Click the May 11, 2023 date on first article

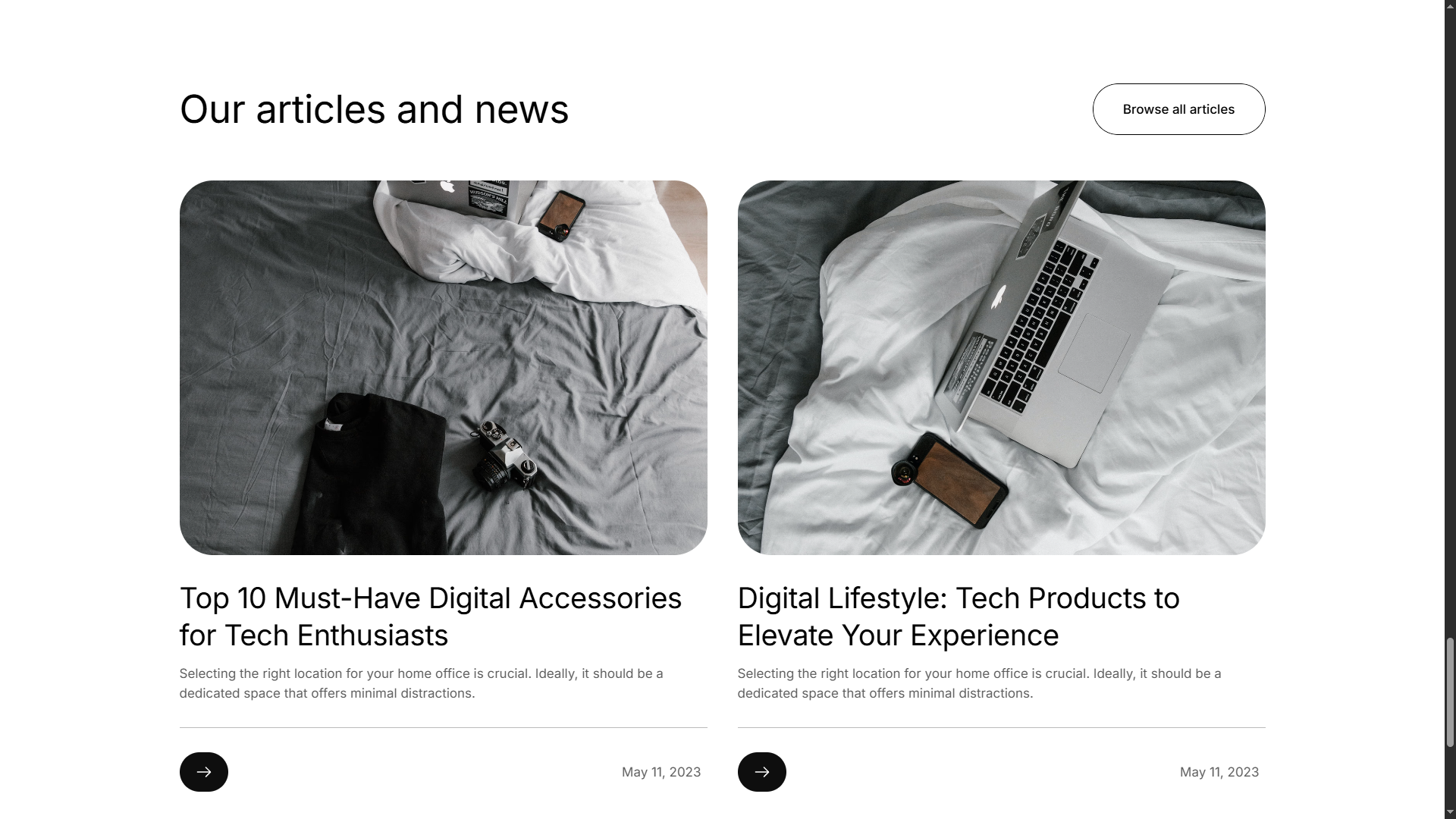click(x=661, y=772)
